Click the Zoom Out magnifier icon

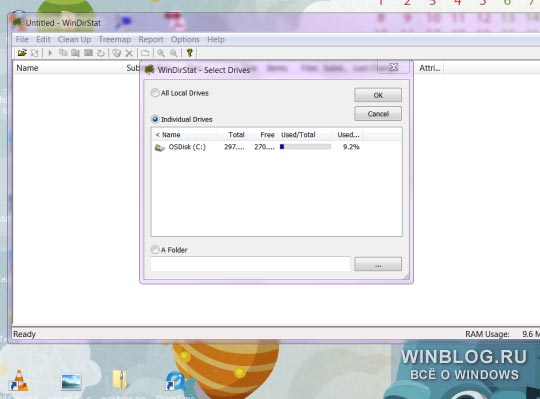coord(174,53)
